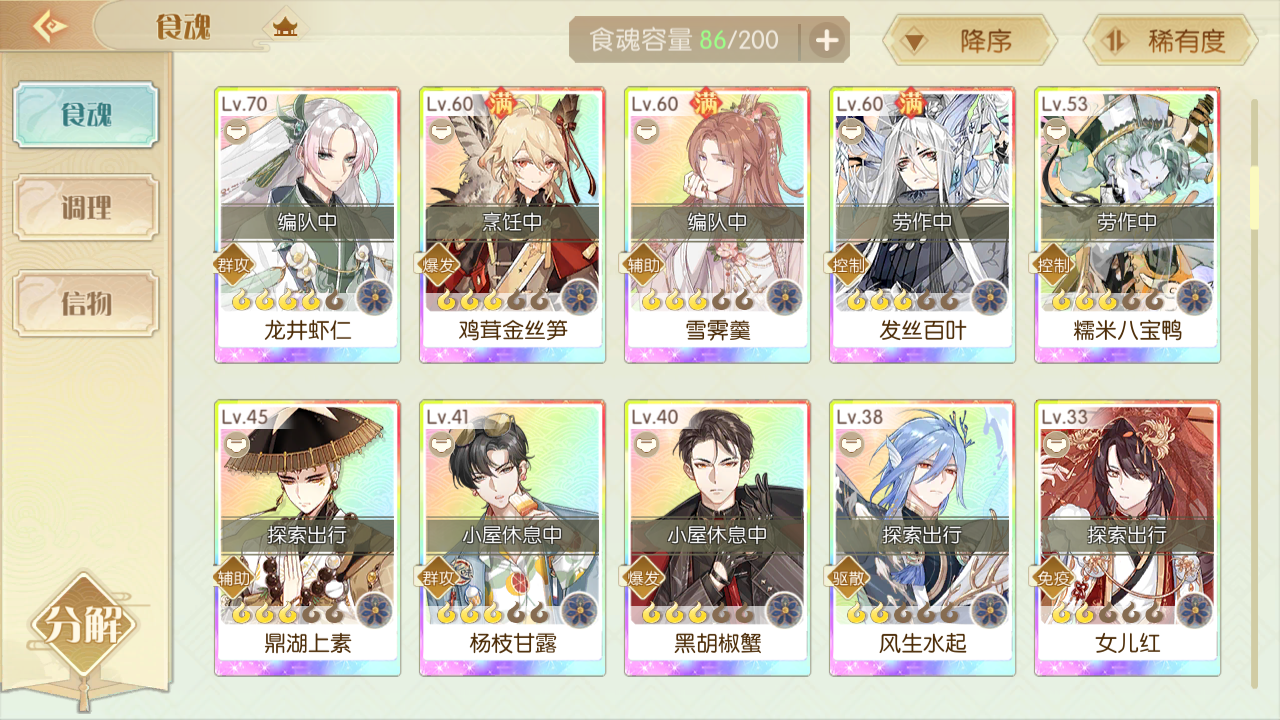Select the 食魂 tab

(x=86, y=115)
